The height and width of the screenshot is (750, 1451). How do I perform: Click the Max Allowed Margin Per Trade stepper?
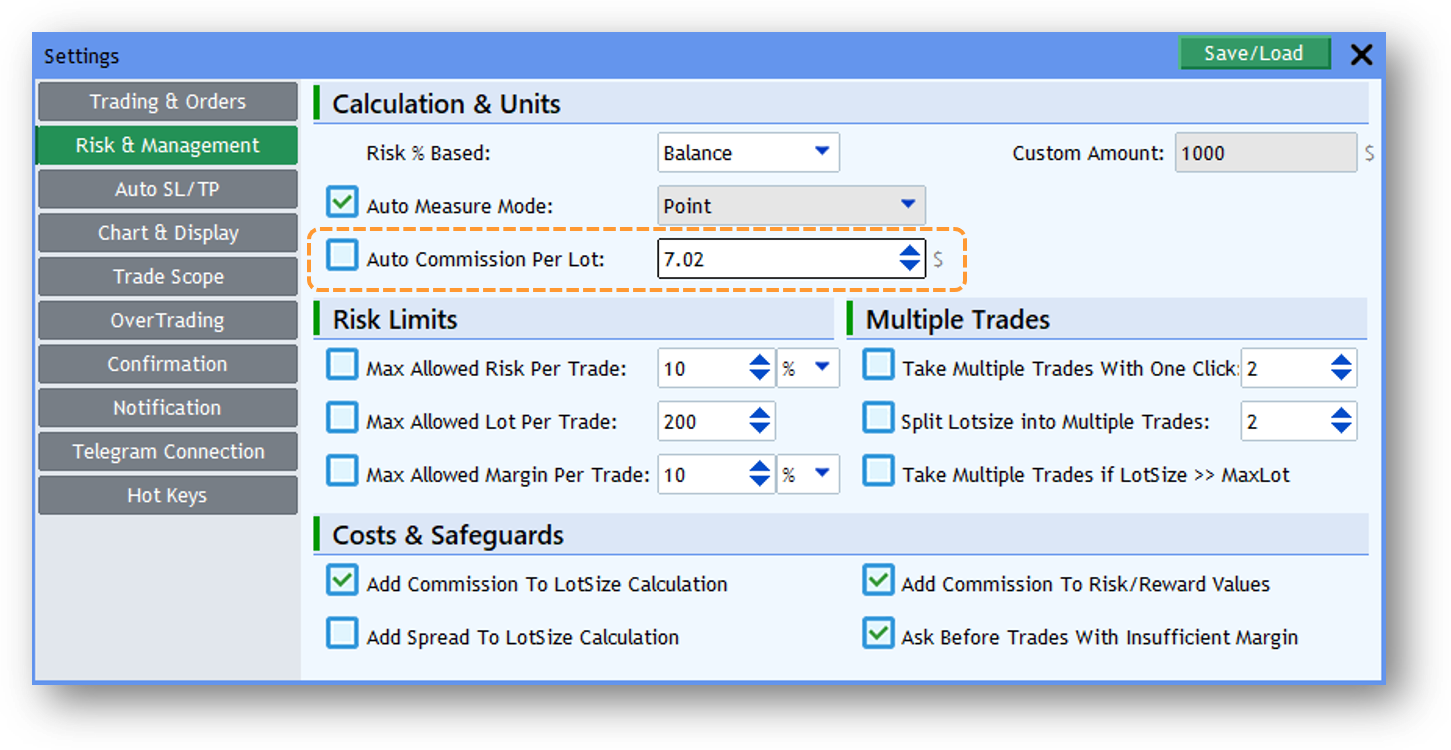pos(760,474)
